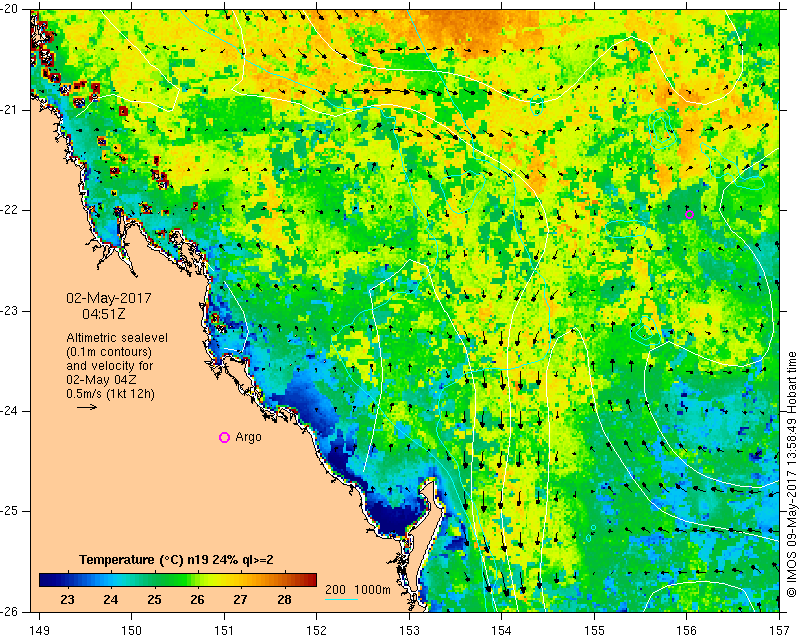Click the 'Temperature (°C) n19 24% ql>=2' title
Image resolution: width=800 pixels, height=640 pixels.
pos(176,560)
